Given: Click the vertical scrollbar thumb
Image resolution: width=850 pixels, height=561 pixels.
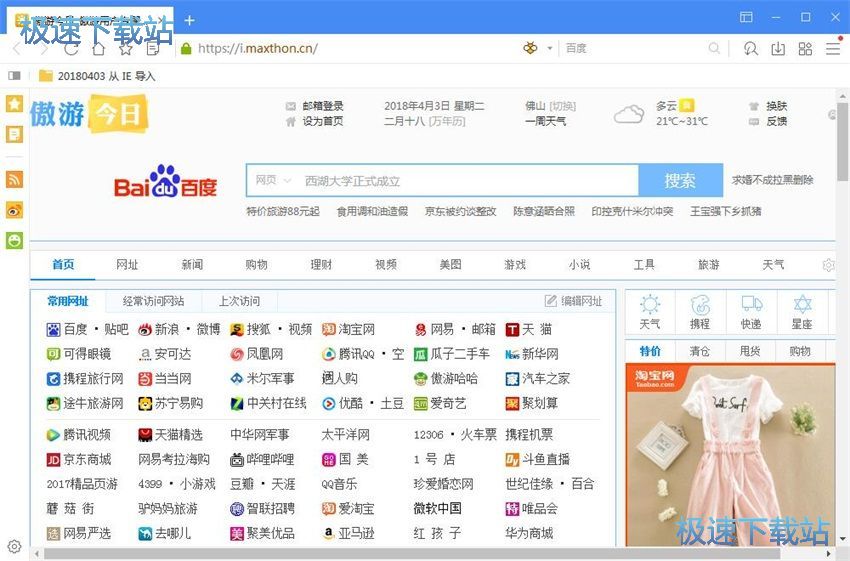Looking at the screenshot, I should 843,141.
